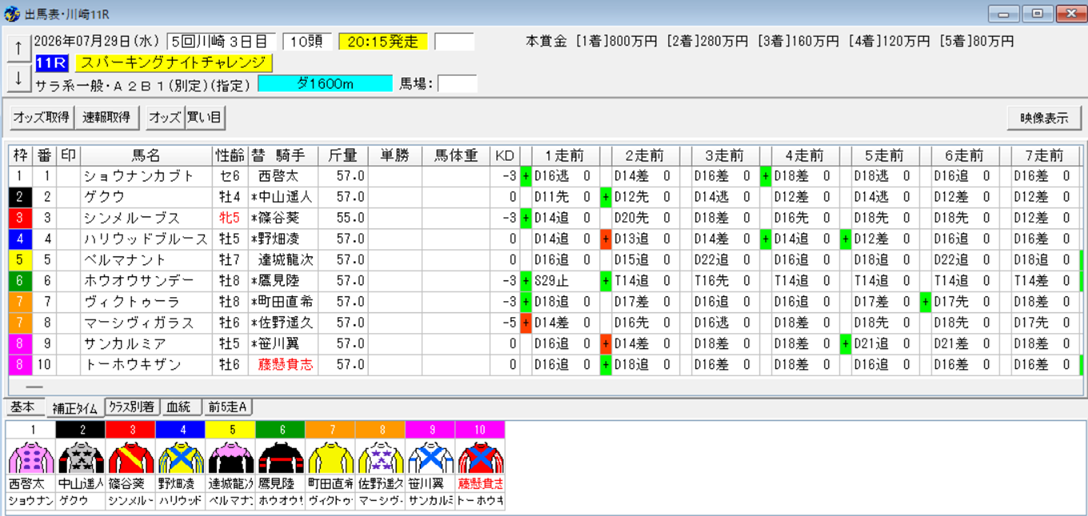This screenshot has height=516, width=1088.
Task: Go to next race with down arrow
Action: point(18,78)
